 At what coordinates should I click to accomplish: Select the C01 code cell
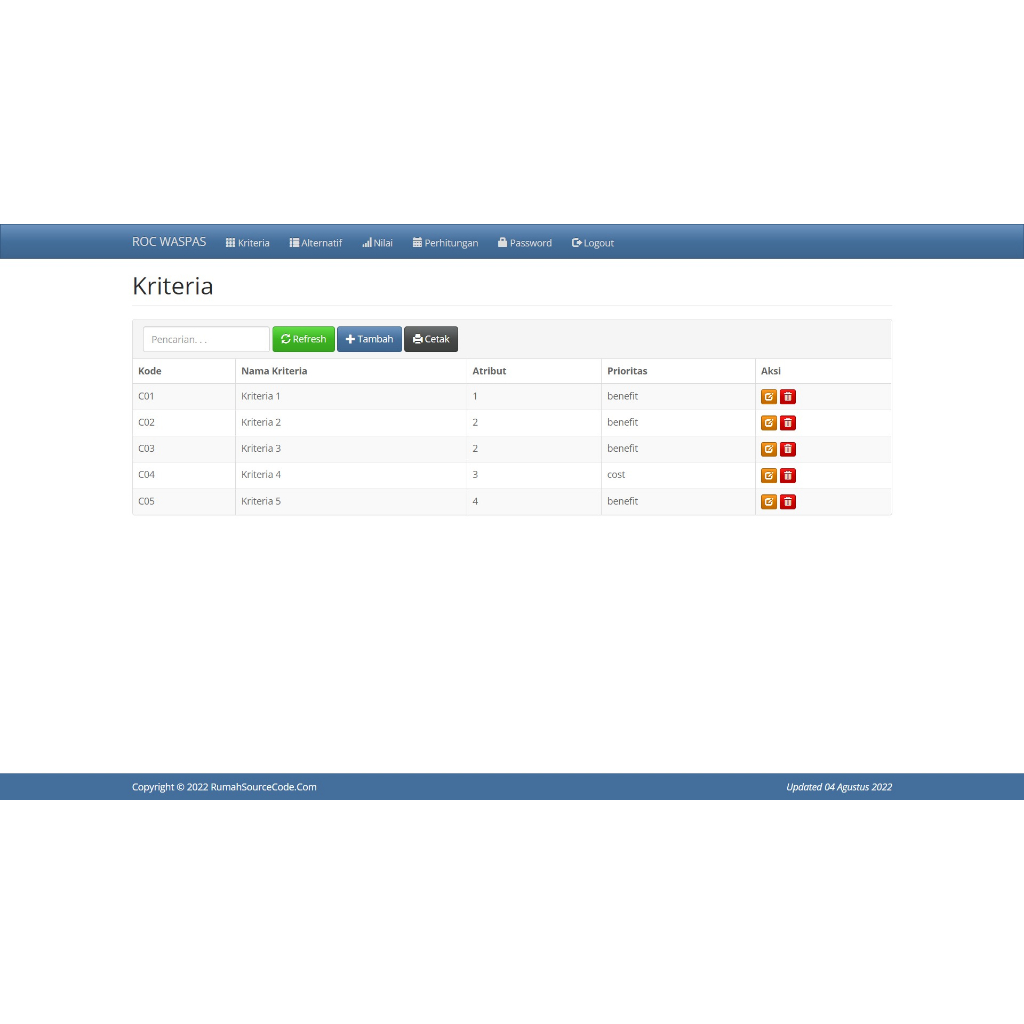point(184,396)
